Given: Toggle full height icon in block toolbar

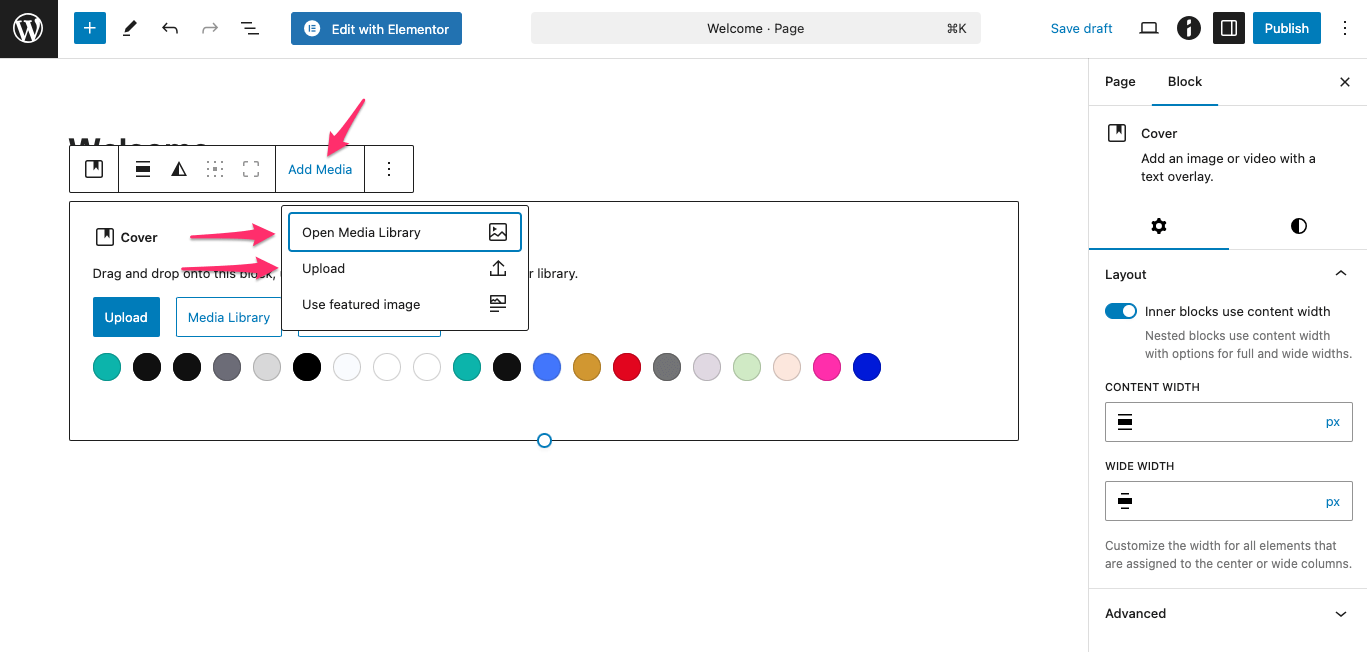Looking at the screenshot, I should point(251,169).
